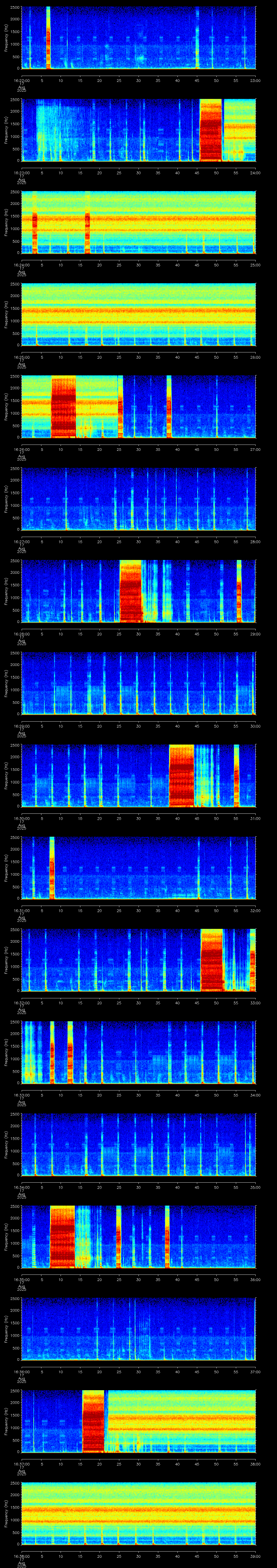The image size is (277, 1568).
Task: Click the spectrogram panel starting at 16:22:00
Action: (x=139, y=38)
